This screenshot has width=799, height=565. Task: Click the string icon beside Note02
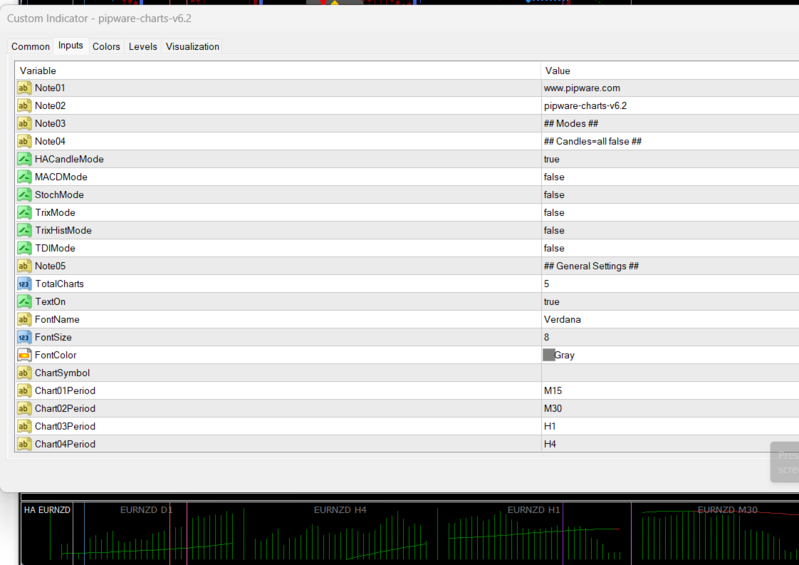click(24, 106)
